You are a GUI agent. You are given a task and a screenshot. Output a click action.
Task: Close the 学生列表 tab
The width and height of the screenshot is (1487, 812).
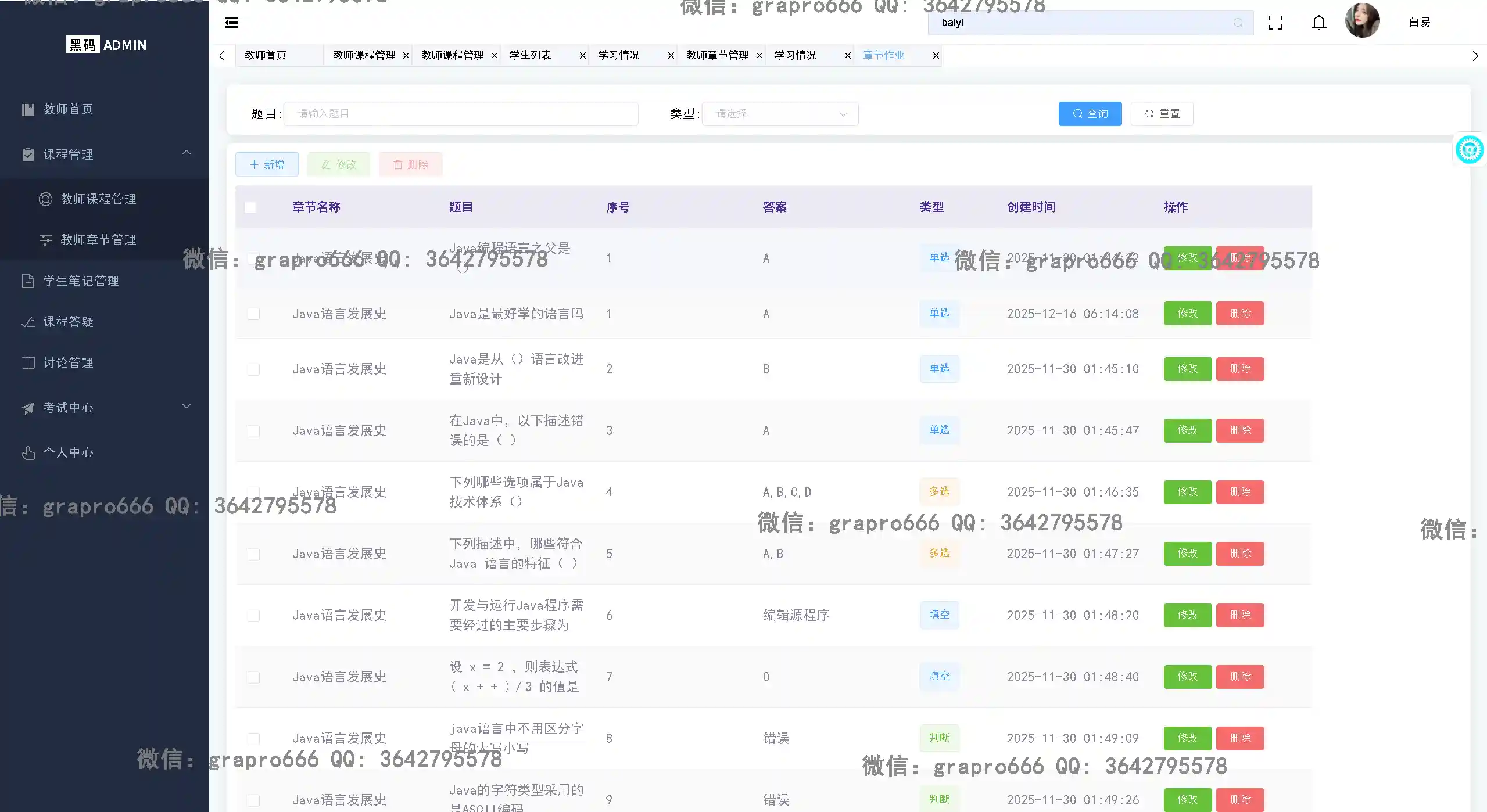[x=582, y=55]
